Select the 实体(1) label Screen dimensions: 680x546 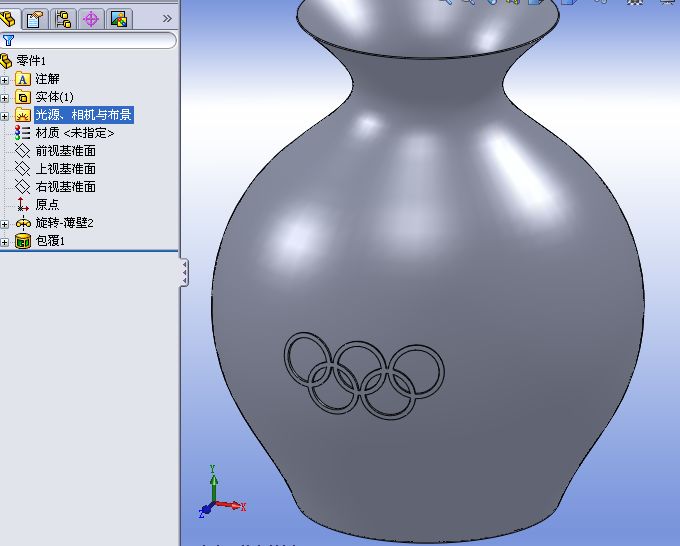click(54, 97)
